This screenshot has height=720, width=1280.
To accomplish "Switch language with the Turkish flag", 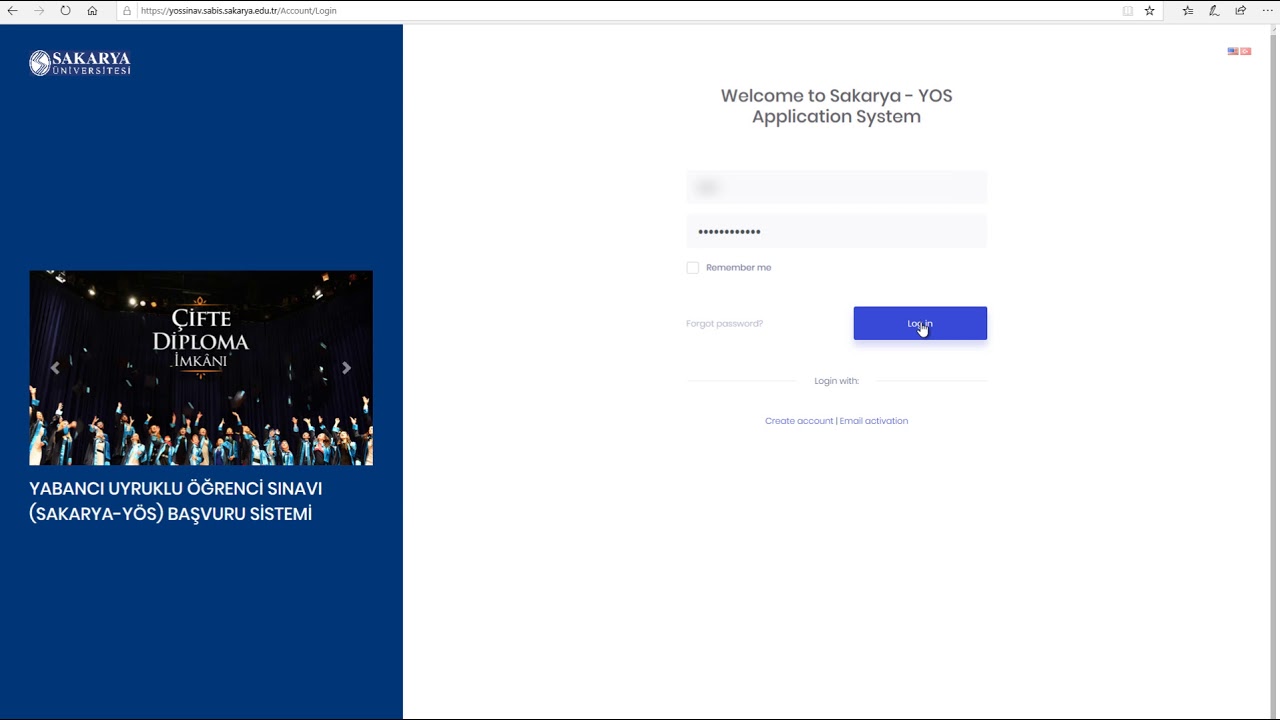I will pos(1246,51).
